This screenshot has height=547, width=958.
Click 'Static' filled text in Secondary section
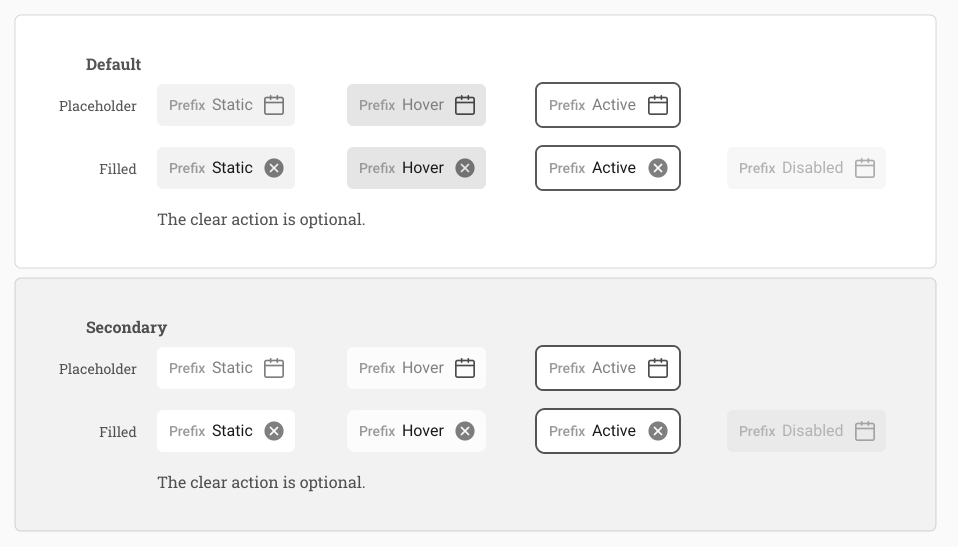[232, 431]
